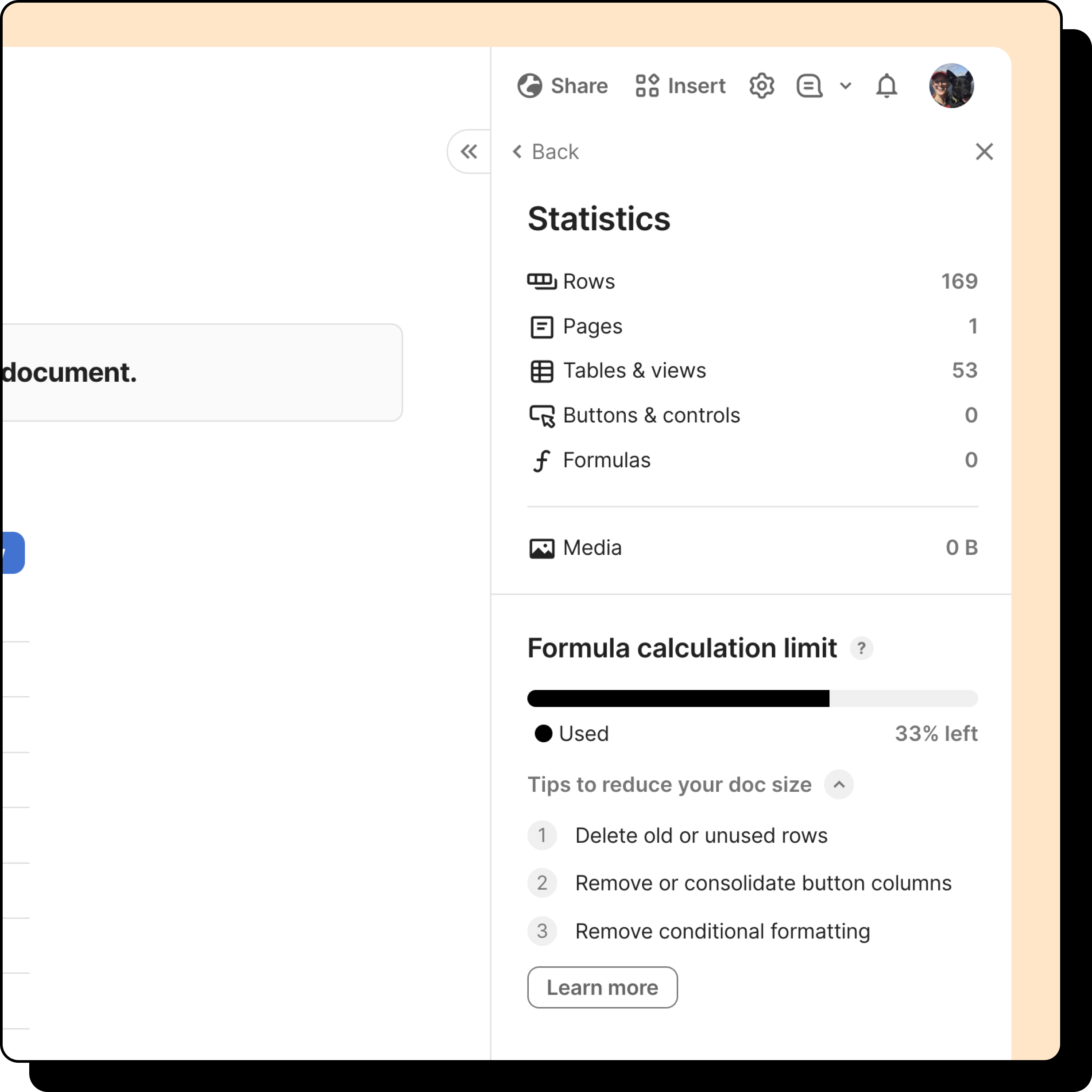The image size is (1092, 1092).
Task: Click the notifications bell
Action: click(886, 86)
